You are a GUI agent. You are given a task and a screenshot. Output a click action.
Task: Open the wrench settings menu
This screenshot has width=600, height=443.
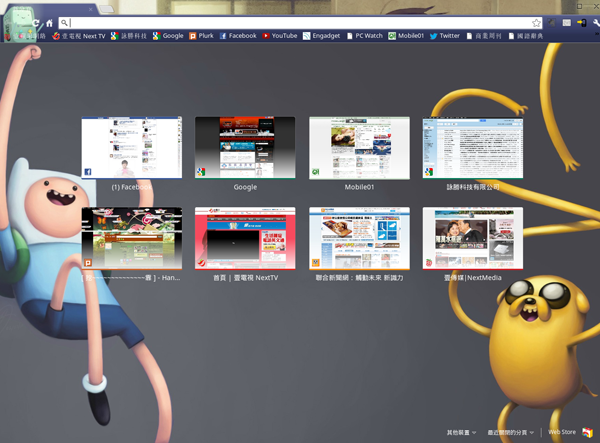[x=596, y=23]
